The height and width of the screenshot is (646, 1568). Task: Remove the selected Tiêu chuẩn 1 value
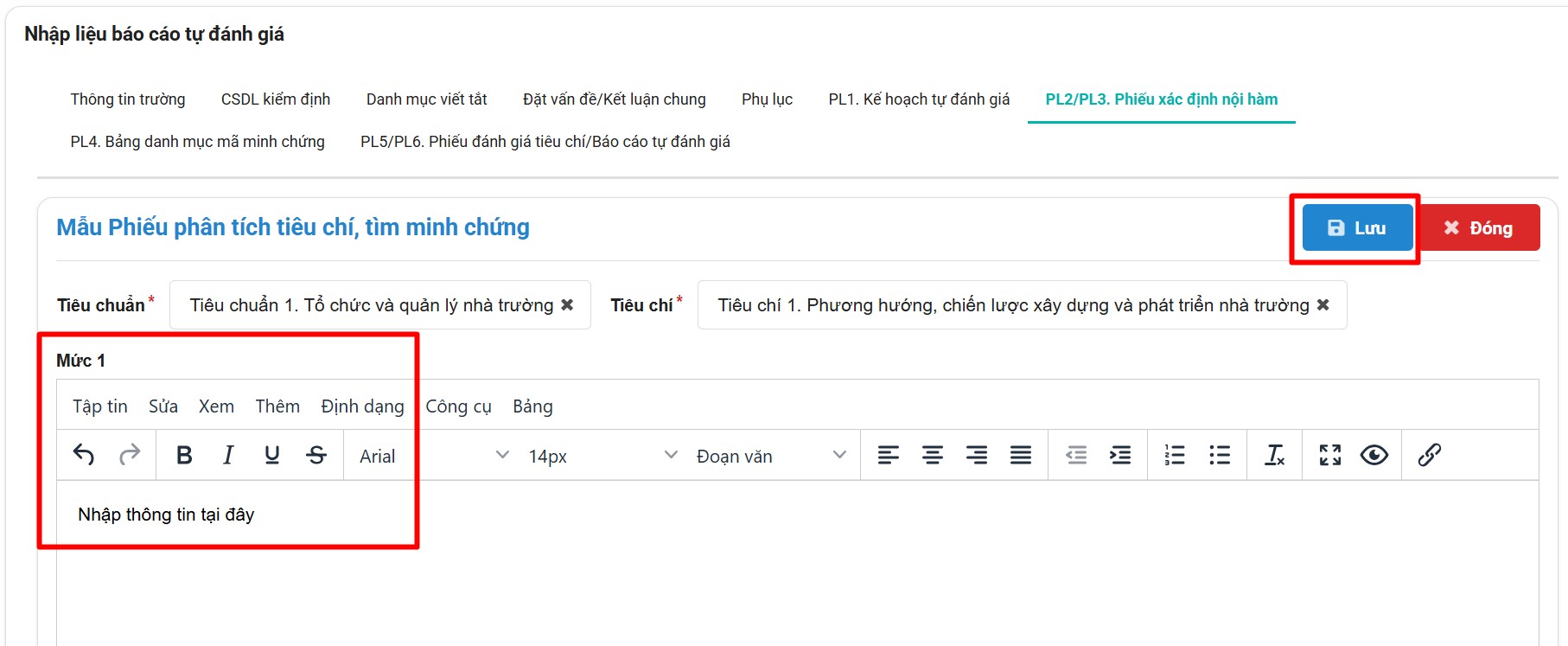[x=568, y=305]
